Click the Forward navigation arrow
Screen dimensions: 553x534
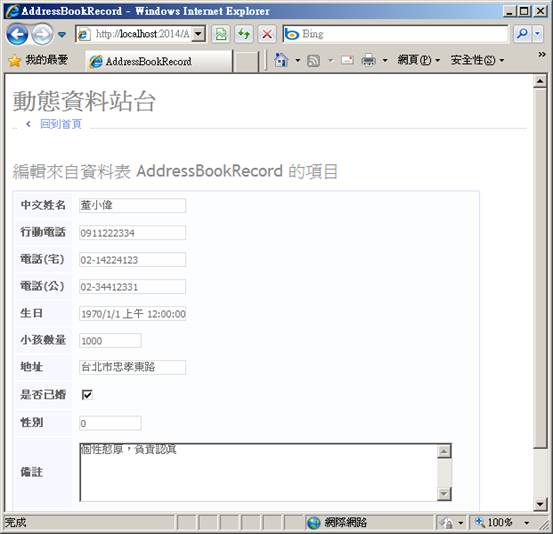(42, 34)
